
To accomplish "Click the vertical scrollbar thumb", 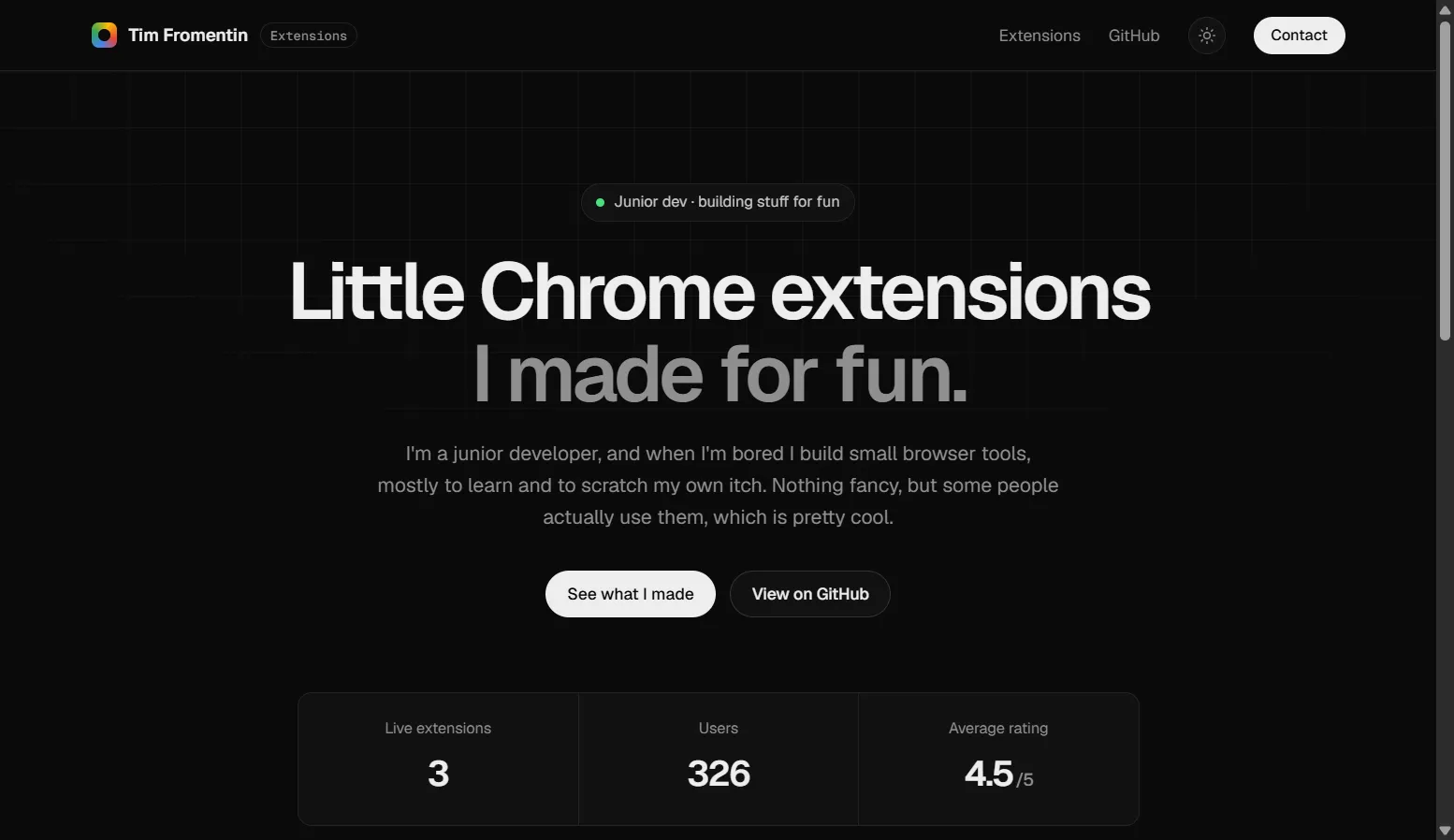I will (1445, 180).
